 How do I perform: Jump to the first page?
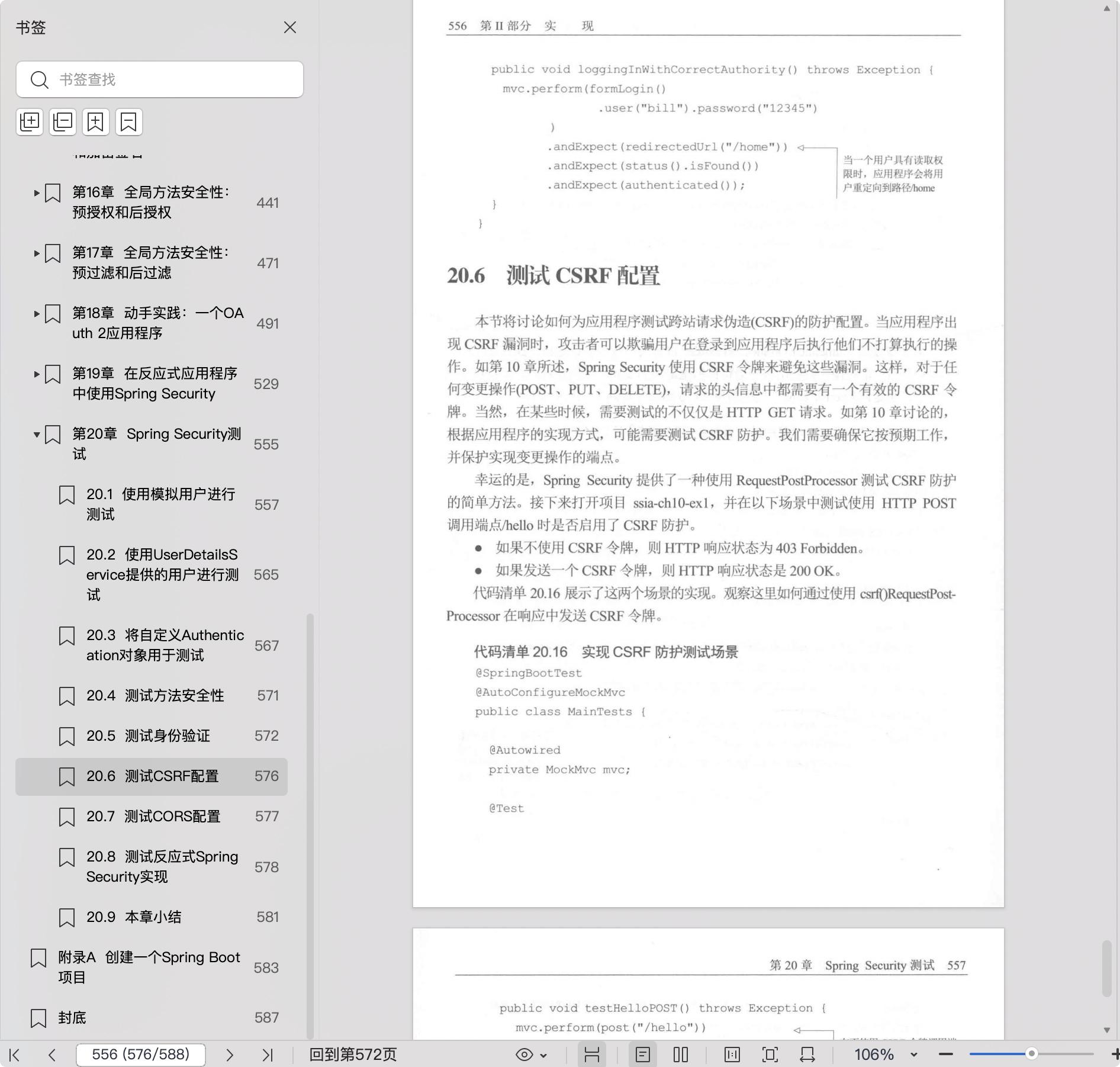click(15, 1055)
